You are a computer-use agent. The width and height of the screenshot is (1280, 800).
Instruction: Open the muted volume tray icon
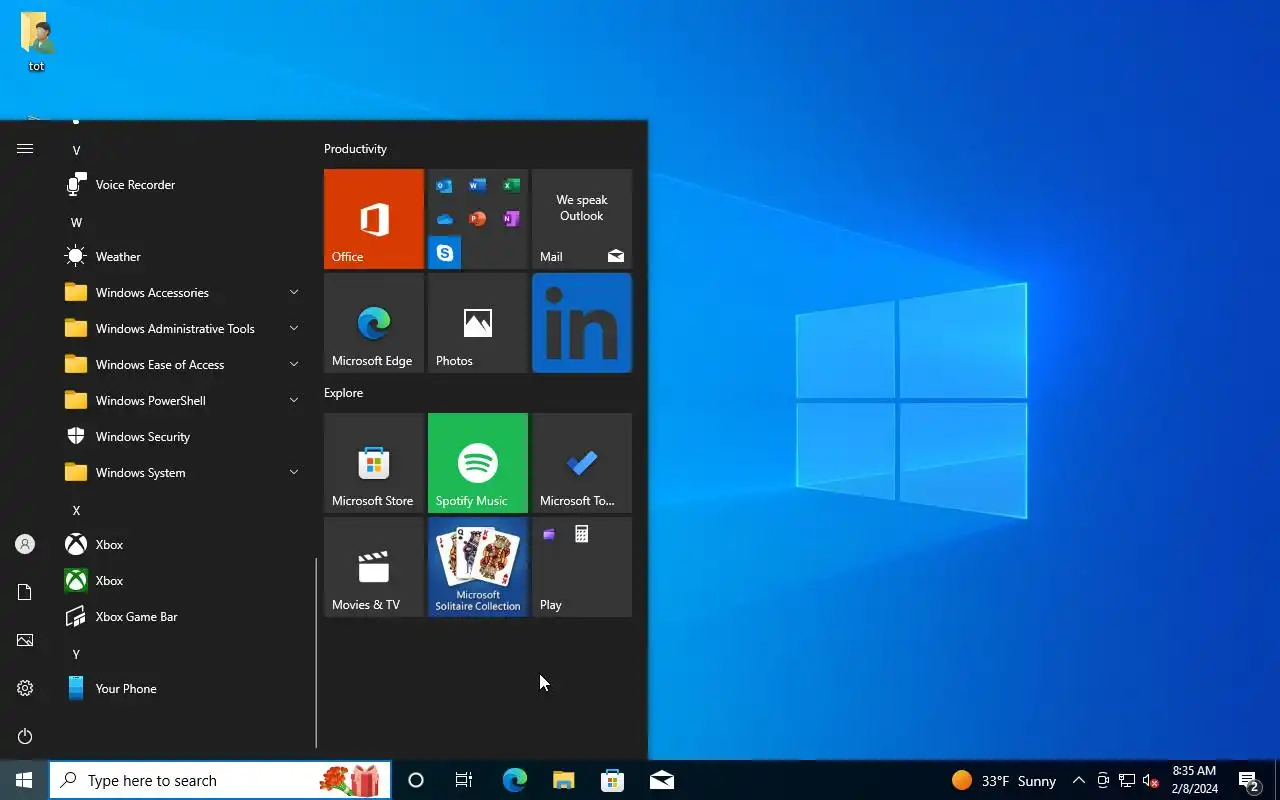point(1150,781)
